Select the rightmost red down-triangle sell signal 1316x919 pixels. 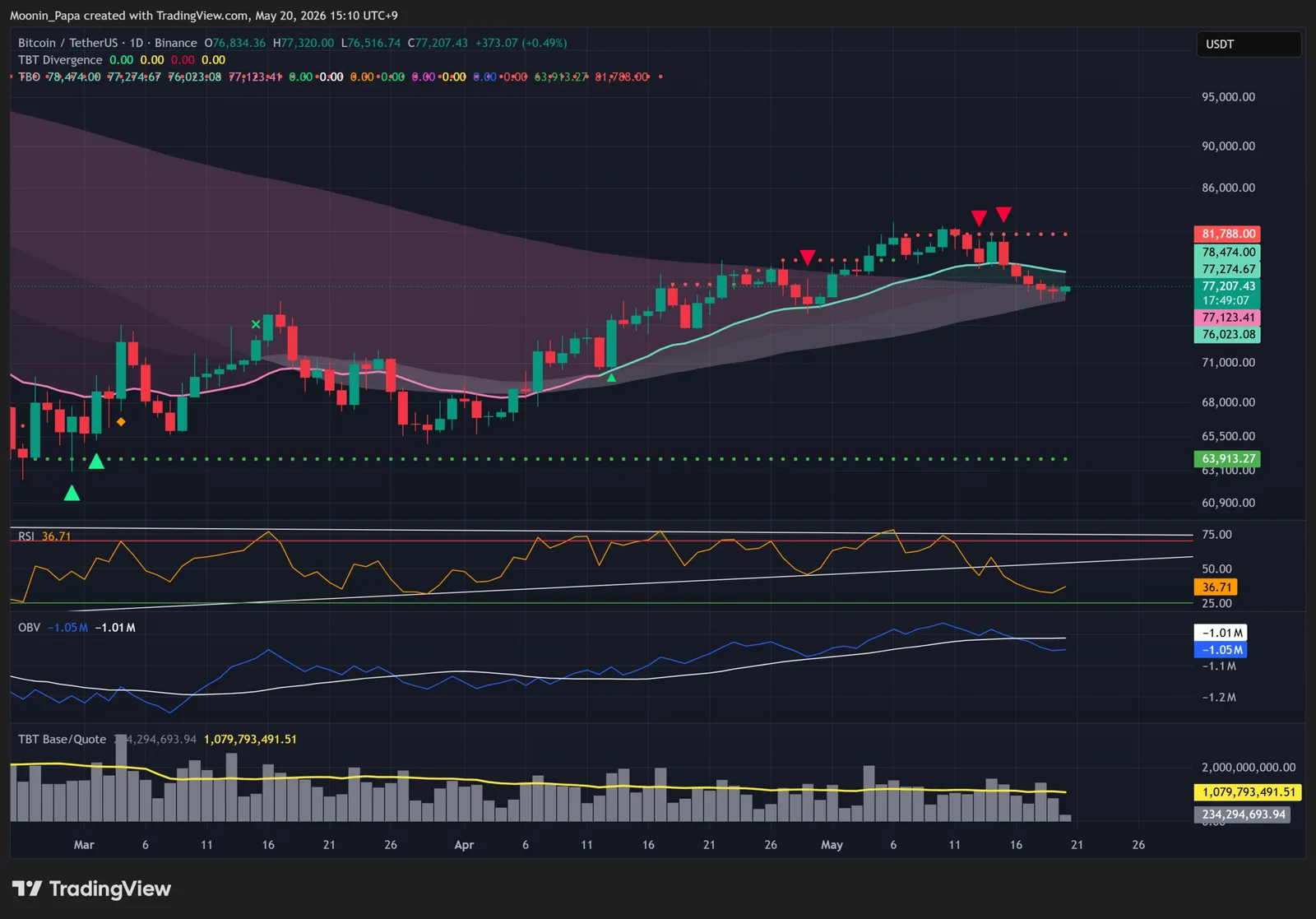point(1003,215)
